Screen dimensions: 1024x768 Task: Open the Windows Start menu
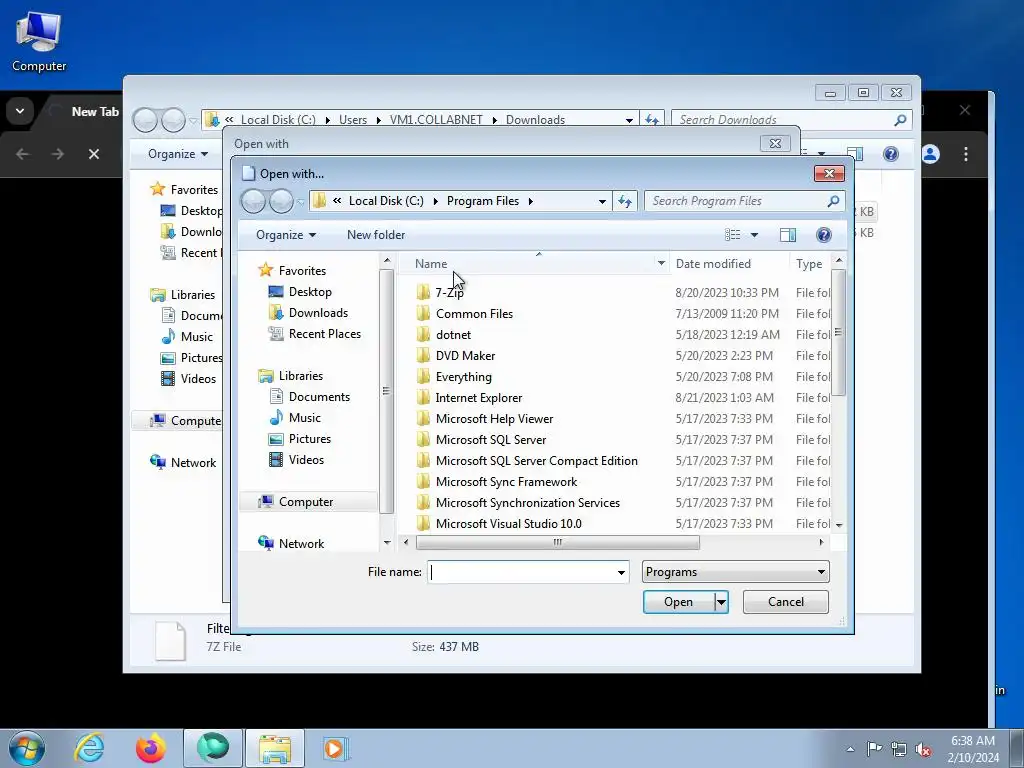point(27,748)
